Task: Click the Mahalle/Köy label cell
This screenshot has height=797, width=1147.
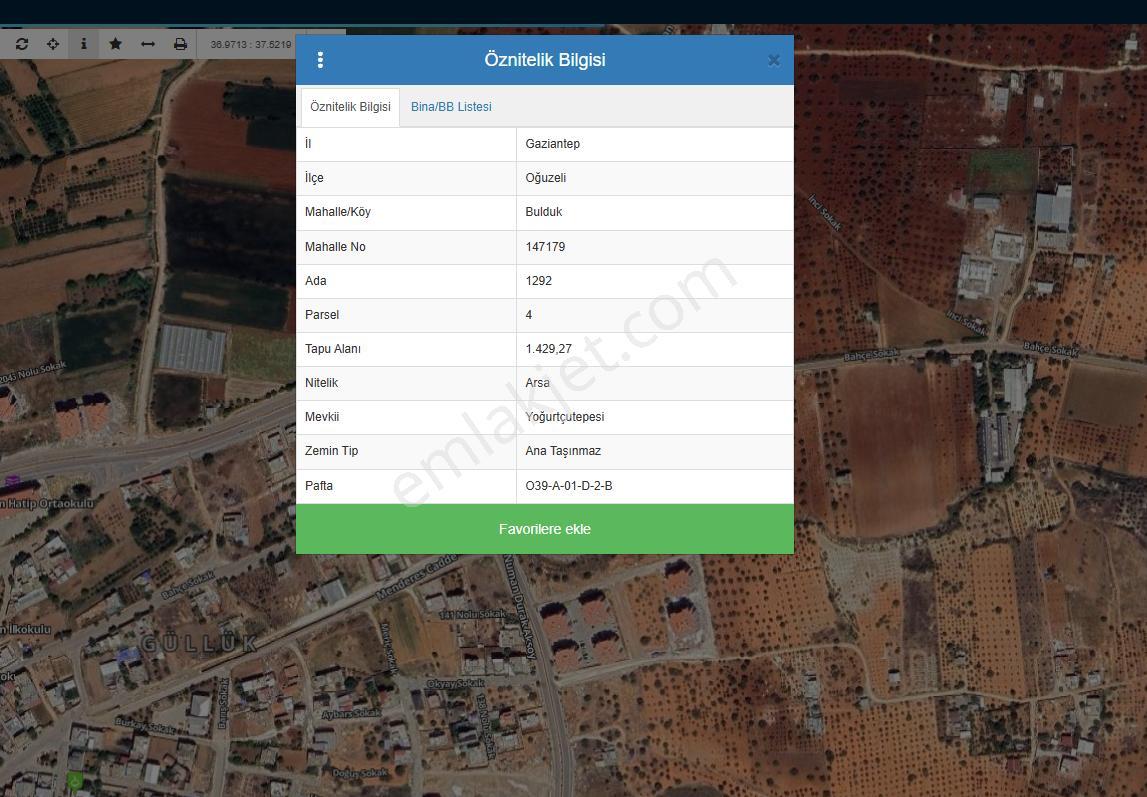Action: tap(406, 212)
